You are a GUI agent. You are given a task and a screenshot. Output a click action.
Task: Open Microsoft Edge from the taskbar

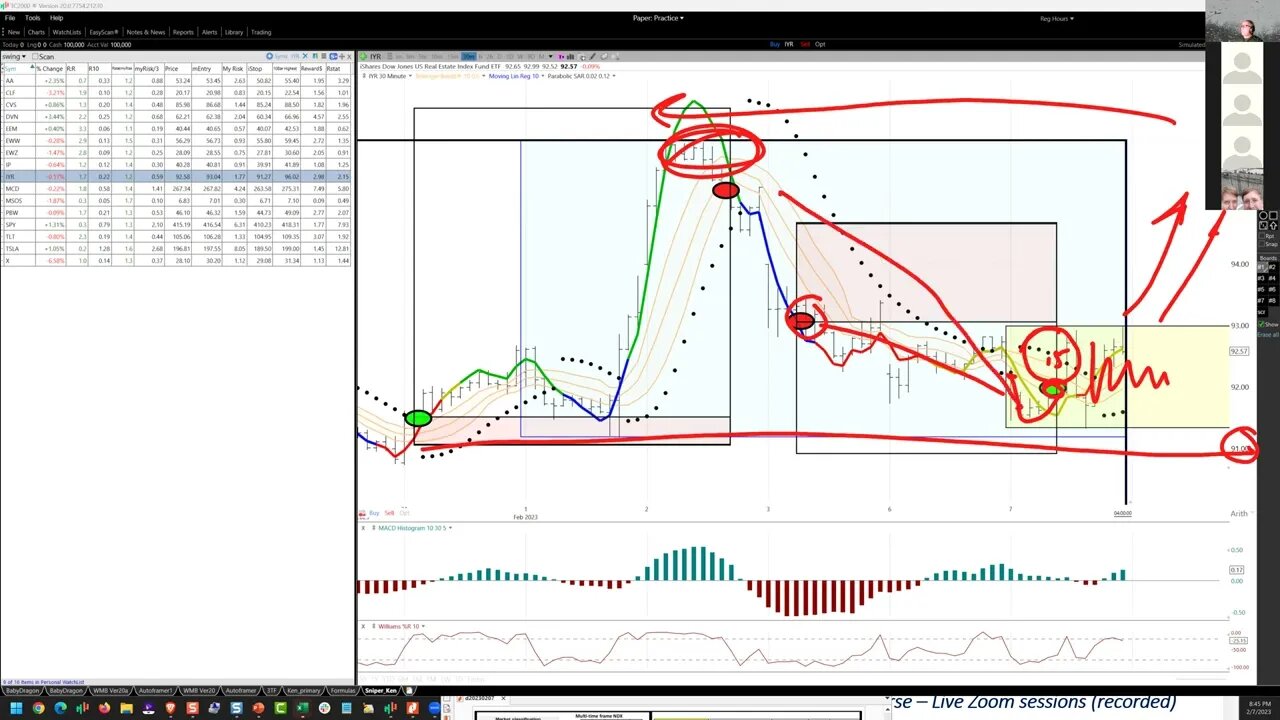click(61, 708)
